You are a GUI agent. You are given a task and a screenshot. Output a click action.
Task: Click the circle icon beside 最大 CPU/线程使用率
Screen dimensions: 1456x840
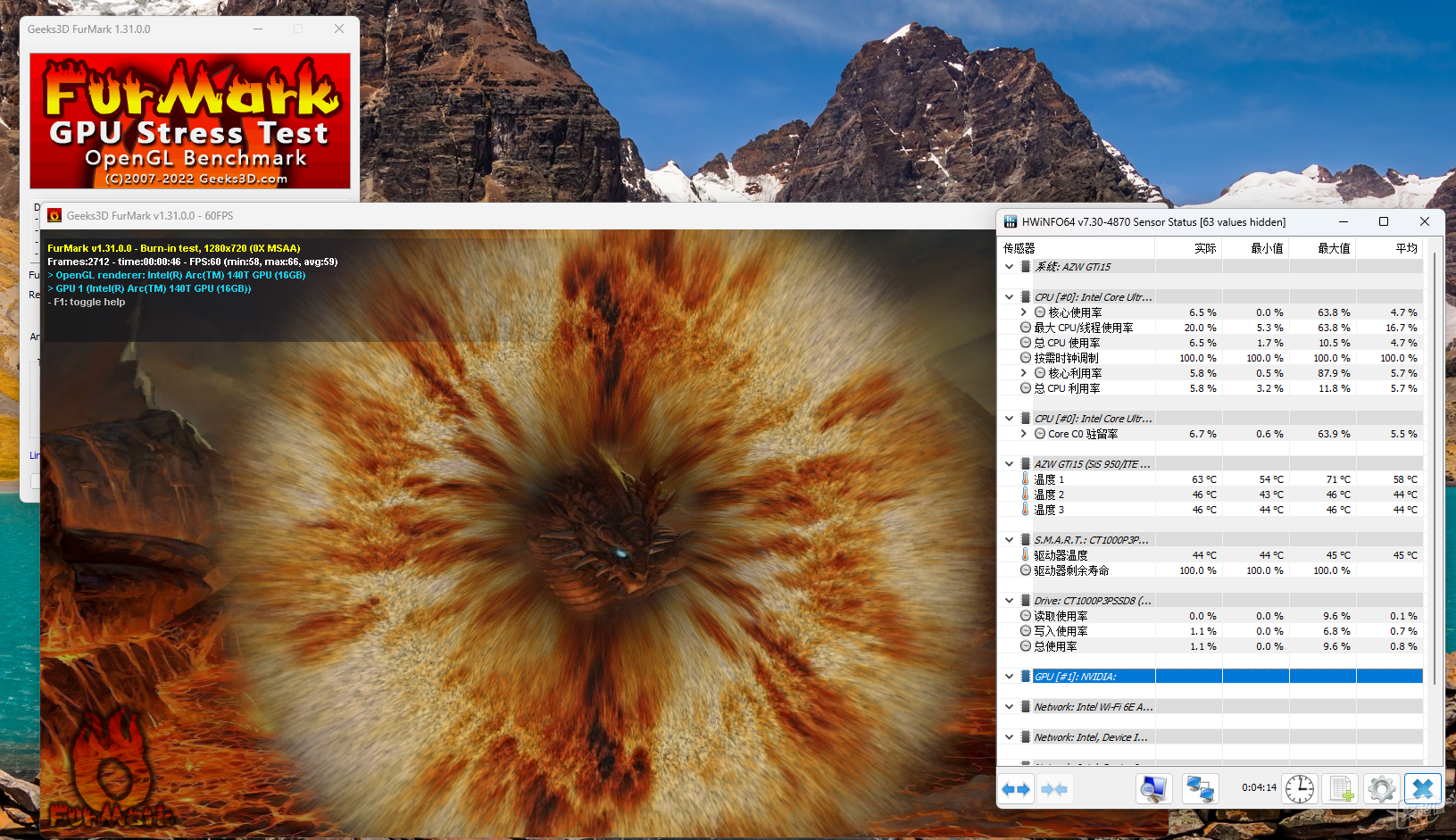[x=1026, y=328]
